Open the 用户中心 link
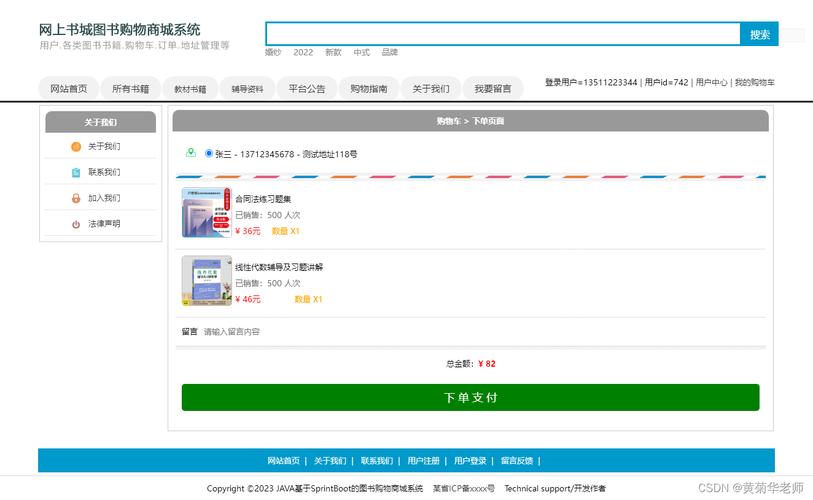The height and width of the screenshot is (500, 813). 711,82
